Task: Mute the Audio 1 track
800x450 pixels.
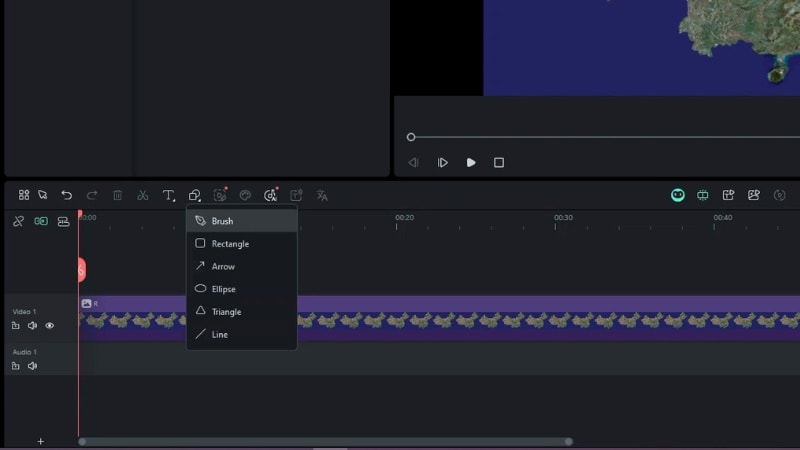Action: (x=32, y=366)
